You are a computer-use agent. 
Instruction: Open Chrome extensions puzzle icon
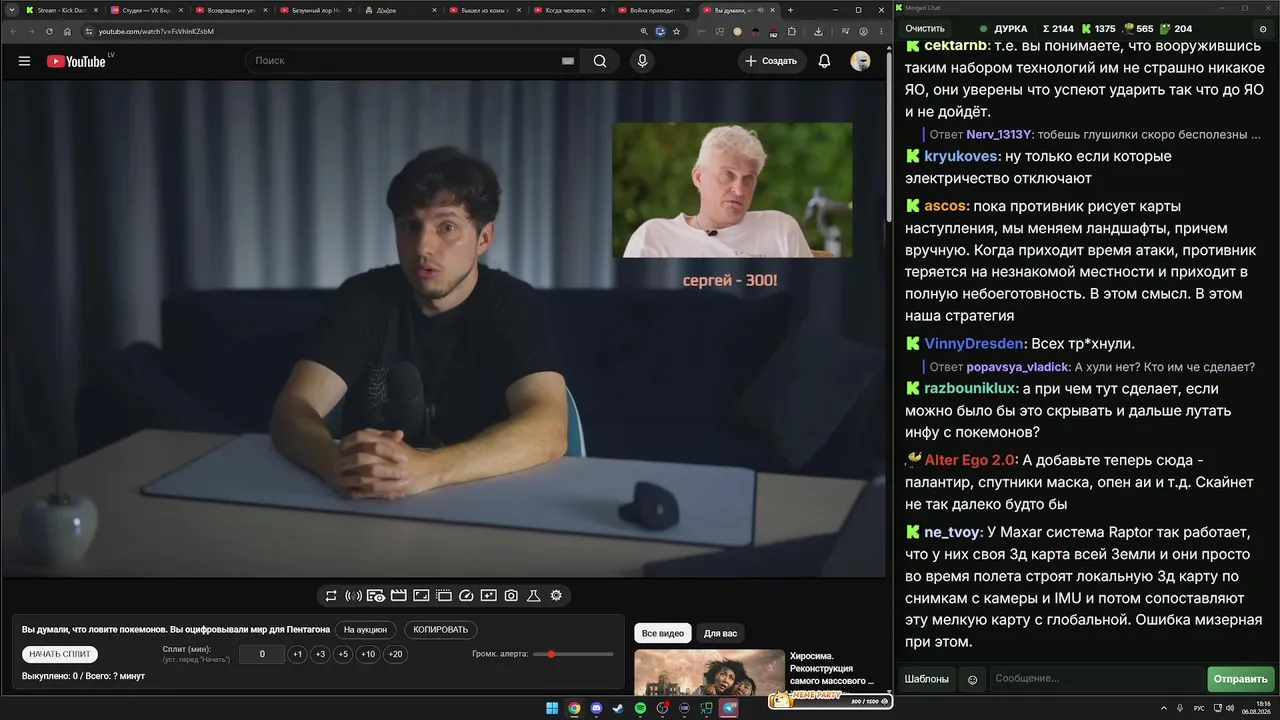[792, 31]
